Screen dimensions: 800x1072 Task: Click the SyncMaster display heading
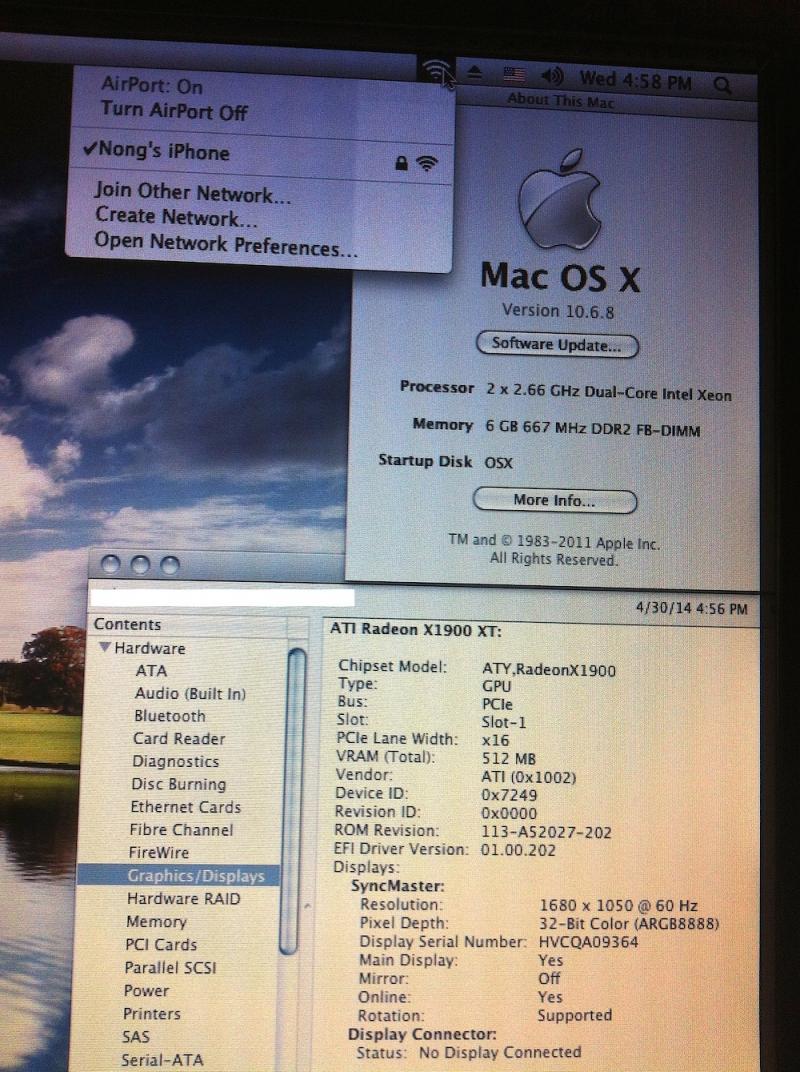coord(397,886)
